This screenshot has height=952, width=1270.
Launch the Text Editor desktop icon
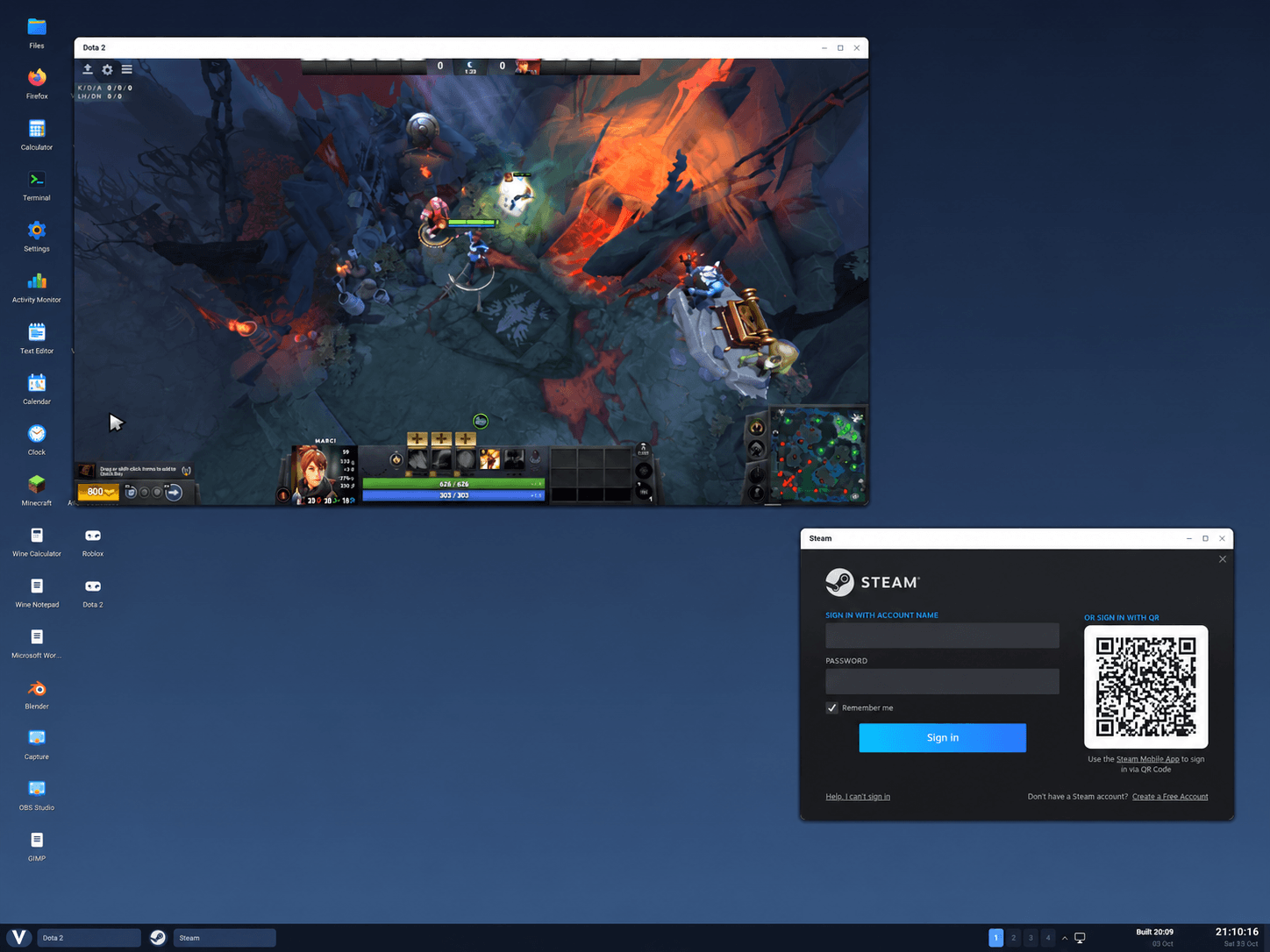tap(37, 338)
